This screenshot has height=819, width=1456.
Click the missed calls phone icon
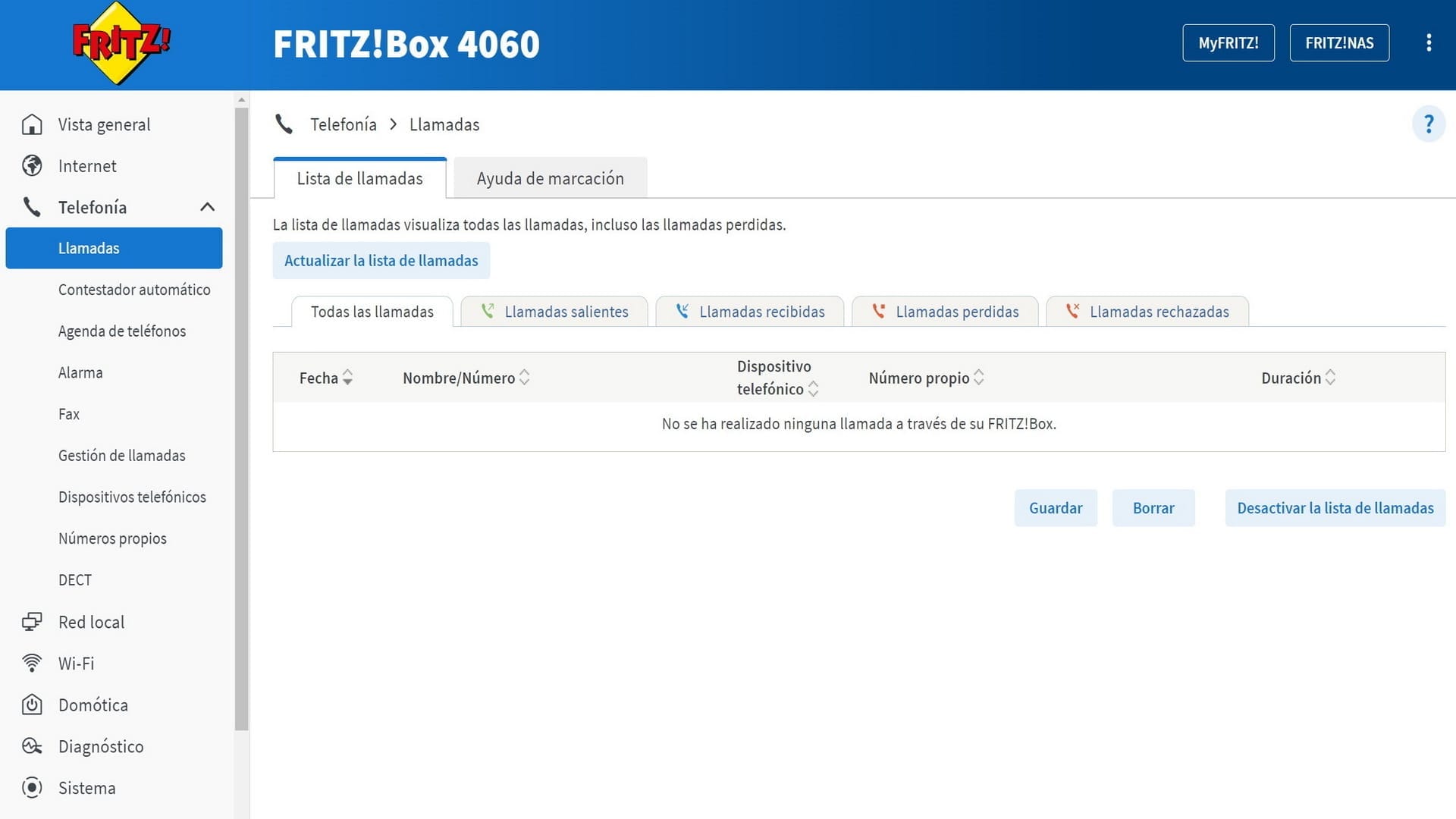pyautogui.click(x=879, y=311)
